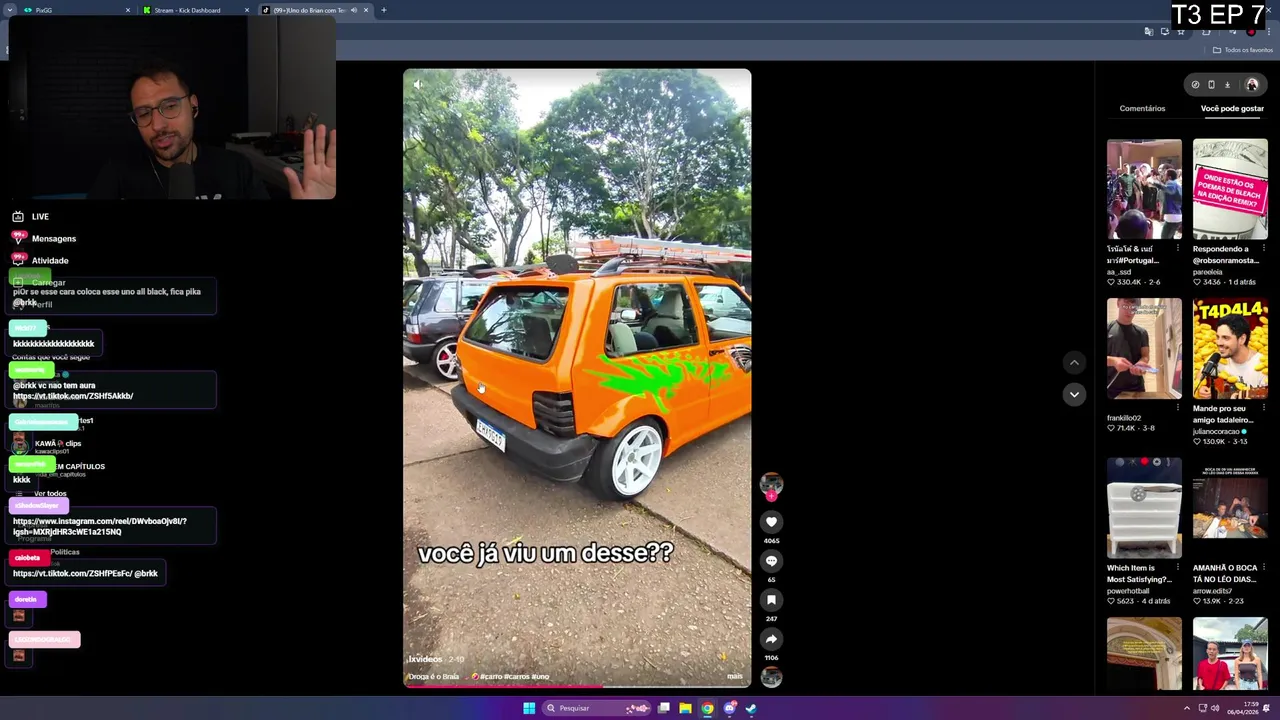Open comments via the speech bubble icon

(x=771, y=561)
